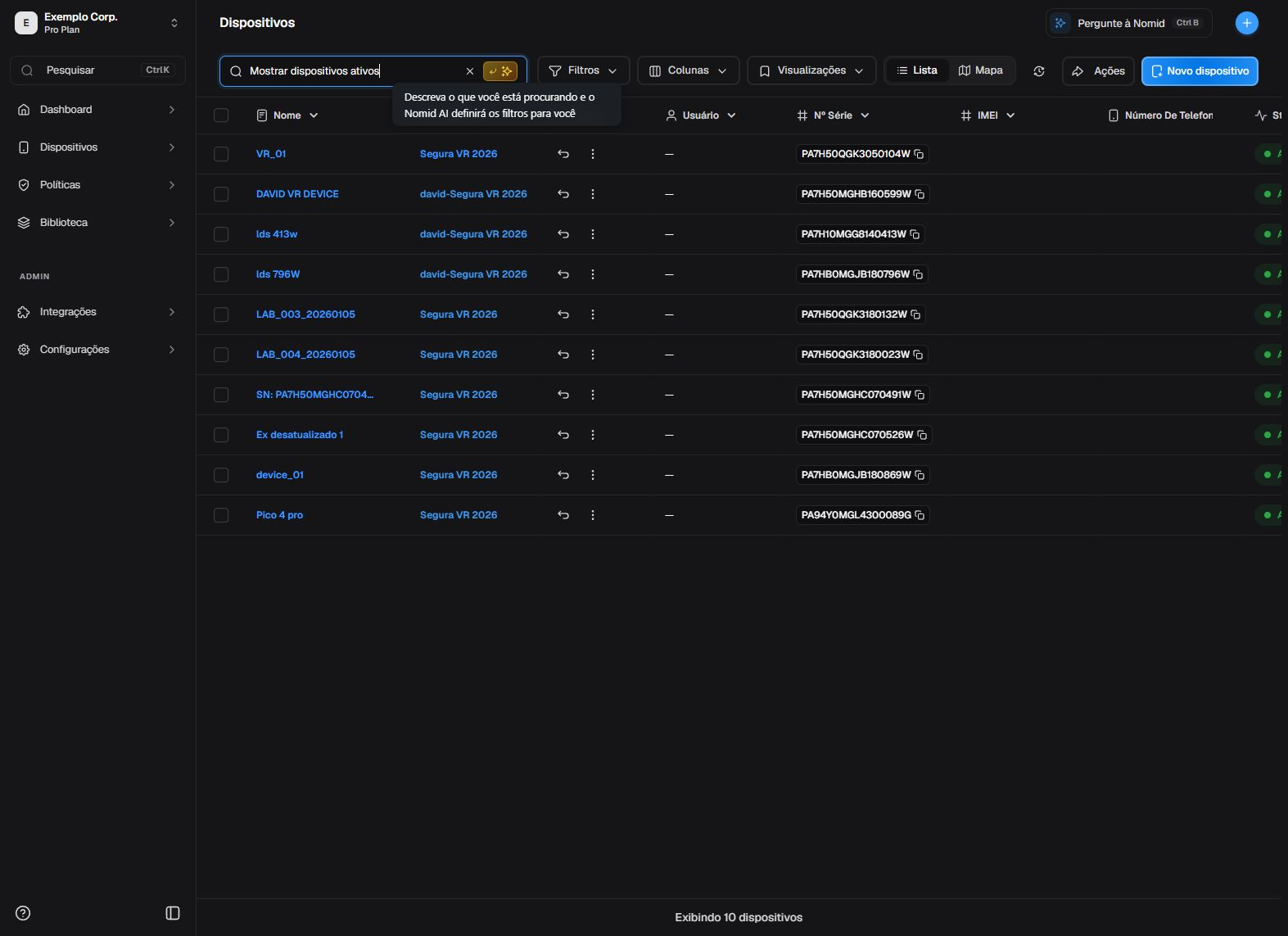Open the three-dot menu for VR_01 row
Screen dimensions: 1288x936
(x=593, y=154)
